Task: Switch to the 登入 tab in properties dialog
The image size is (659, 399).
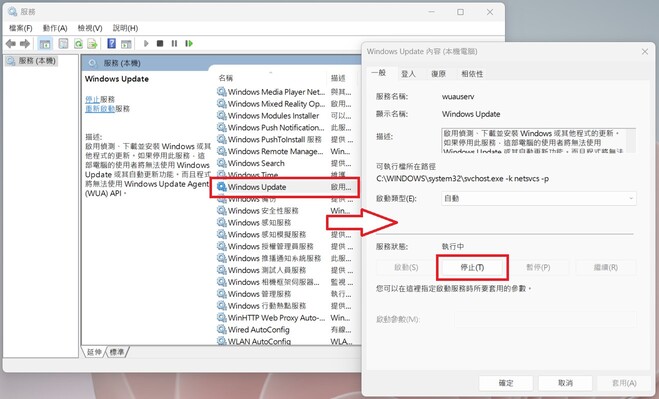Action: coord(408,74)
